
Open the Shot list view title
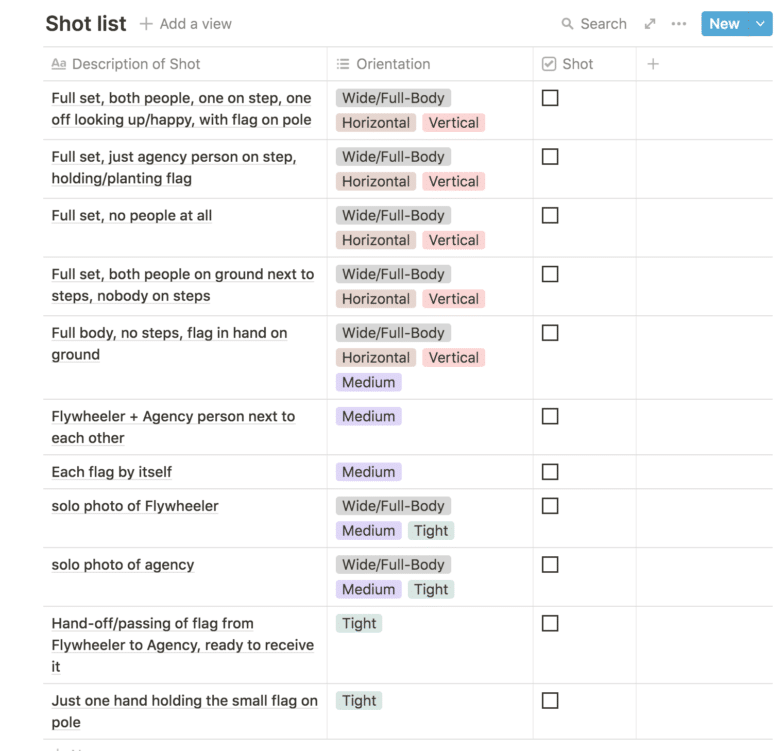(x=86, y=23)
